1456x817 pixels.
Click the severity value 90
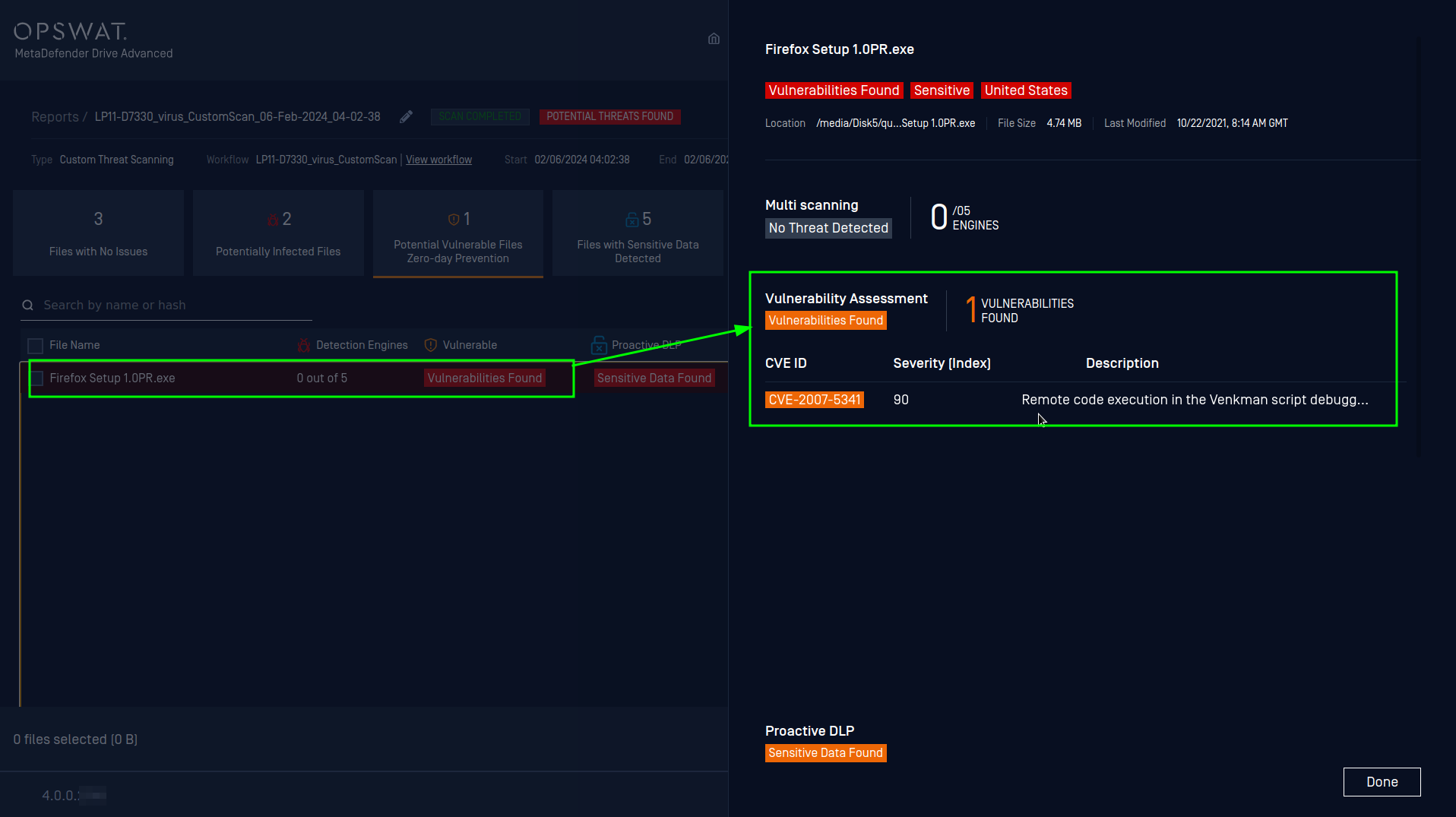[901, 400]
